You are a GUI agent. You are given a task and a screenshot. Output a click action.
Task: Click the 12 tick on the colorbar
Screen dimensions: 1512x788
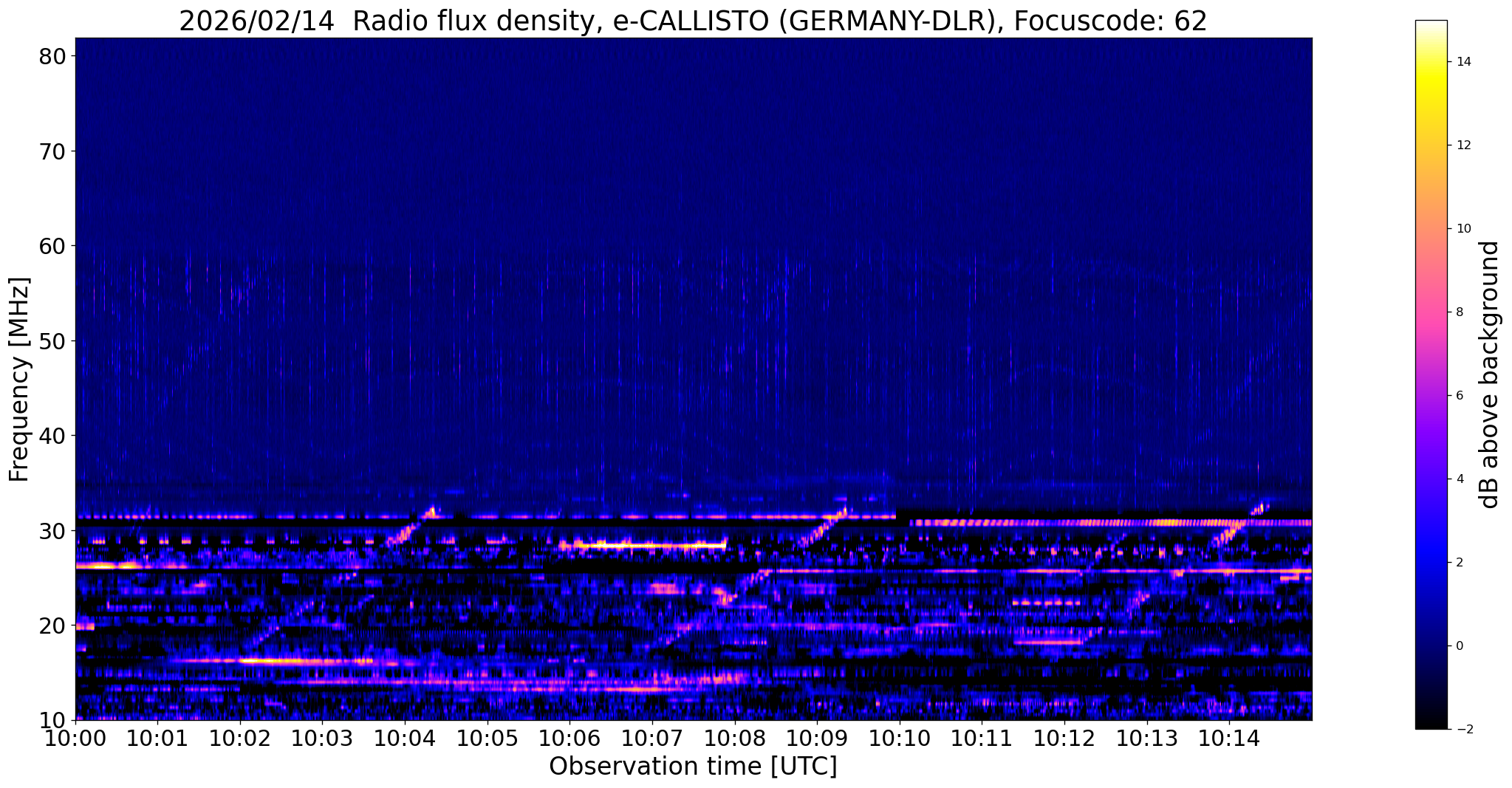(1462, 145)
